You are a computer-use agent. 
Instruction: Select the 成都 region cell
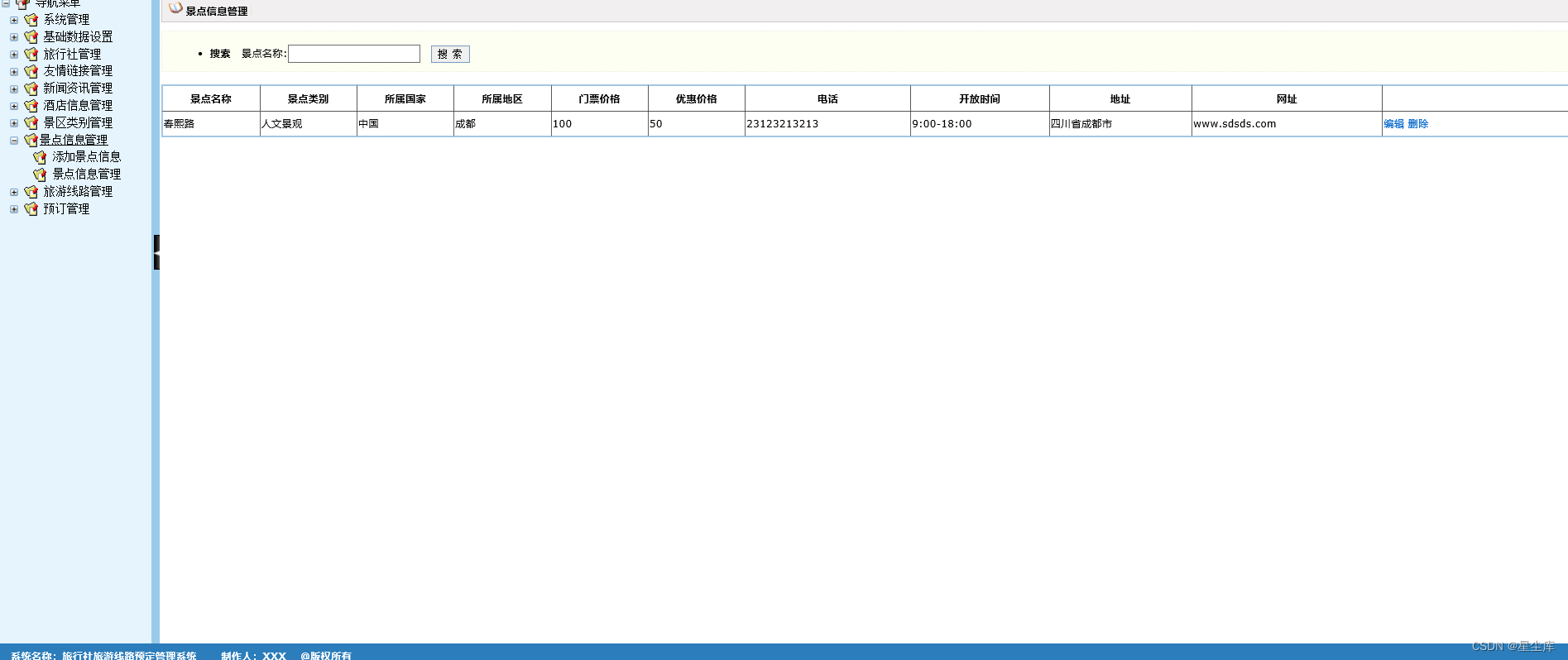click(502, 124)
